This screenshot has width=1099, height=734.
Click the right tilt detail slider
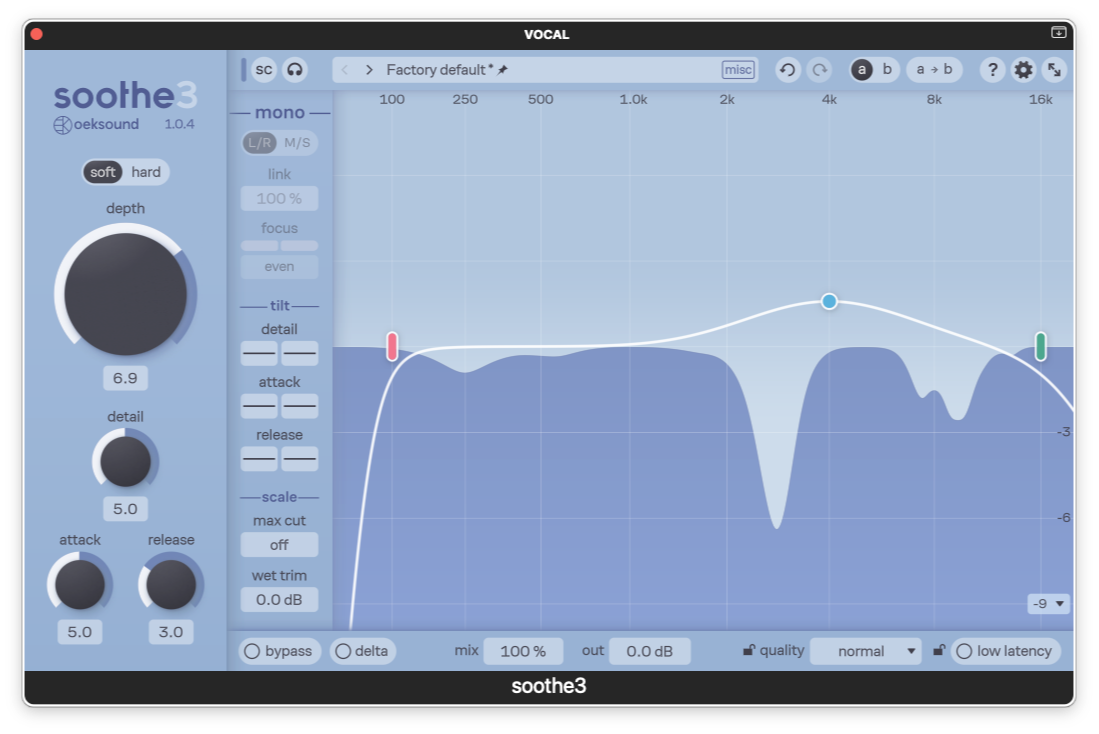pyautogui.click(x=300, y=353)
